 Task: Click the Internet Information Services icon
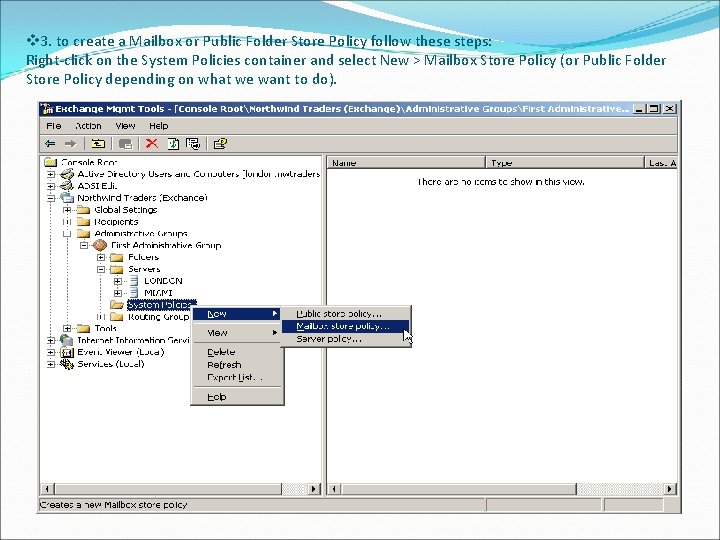pyautogui.click(x=67, y=340)
